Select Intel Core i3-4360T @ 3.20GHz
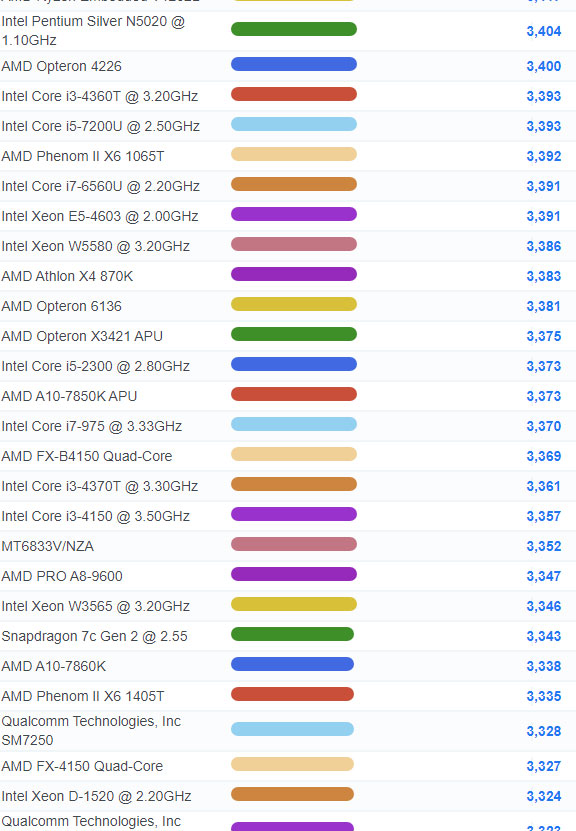Screen dimensions: 576x831 tap(100, 96)
